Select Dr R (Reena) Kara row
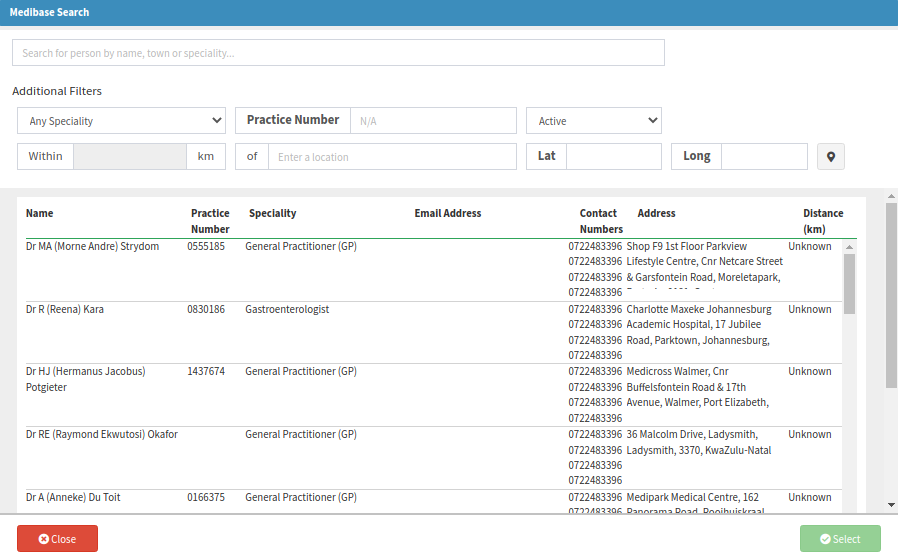The height and width of the screenshot is (558, 898). pos(65,310)
